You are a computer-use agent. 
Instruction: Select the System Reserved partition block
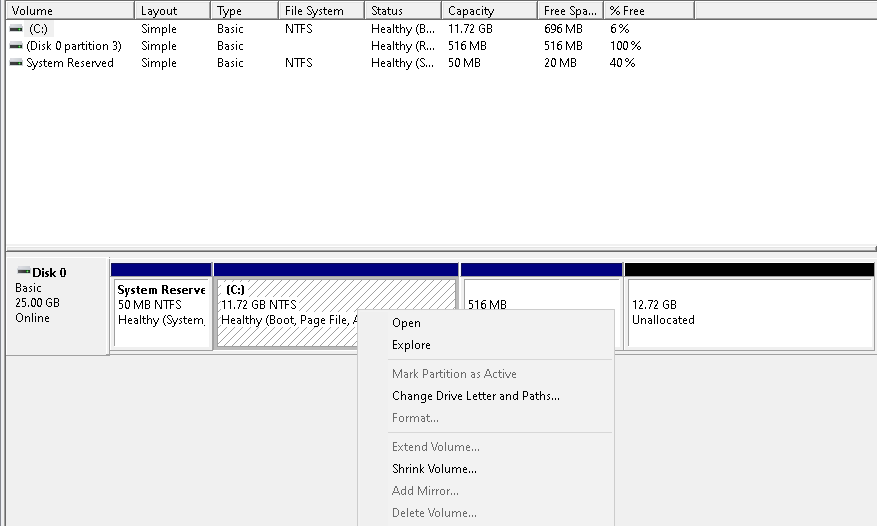161,312
